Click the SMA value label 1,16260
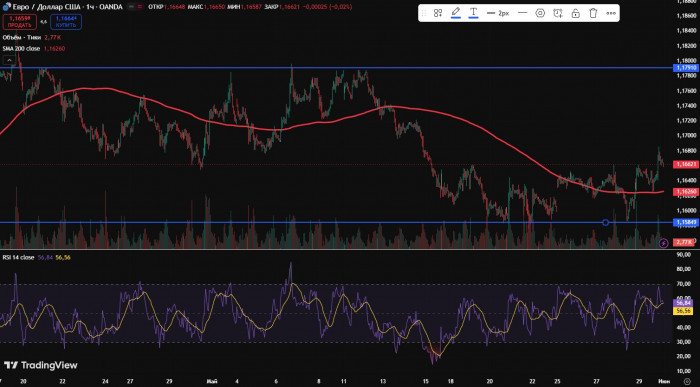 pos(685,191)
